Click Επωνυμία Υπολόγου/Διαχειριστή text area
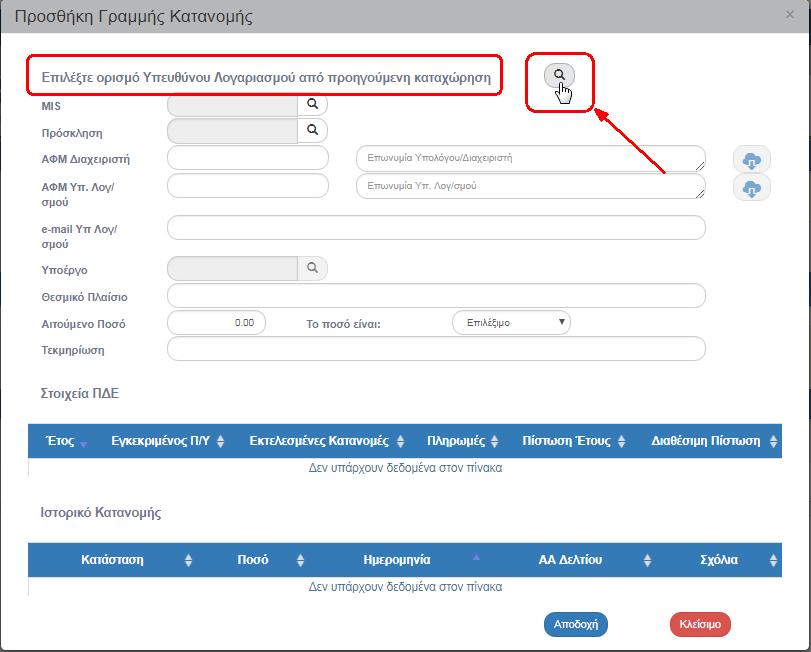This screenshot has height=652, width=811. (531, 159)
